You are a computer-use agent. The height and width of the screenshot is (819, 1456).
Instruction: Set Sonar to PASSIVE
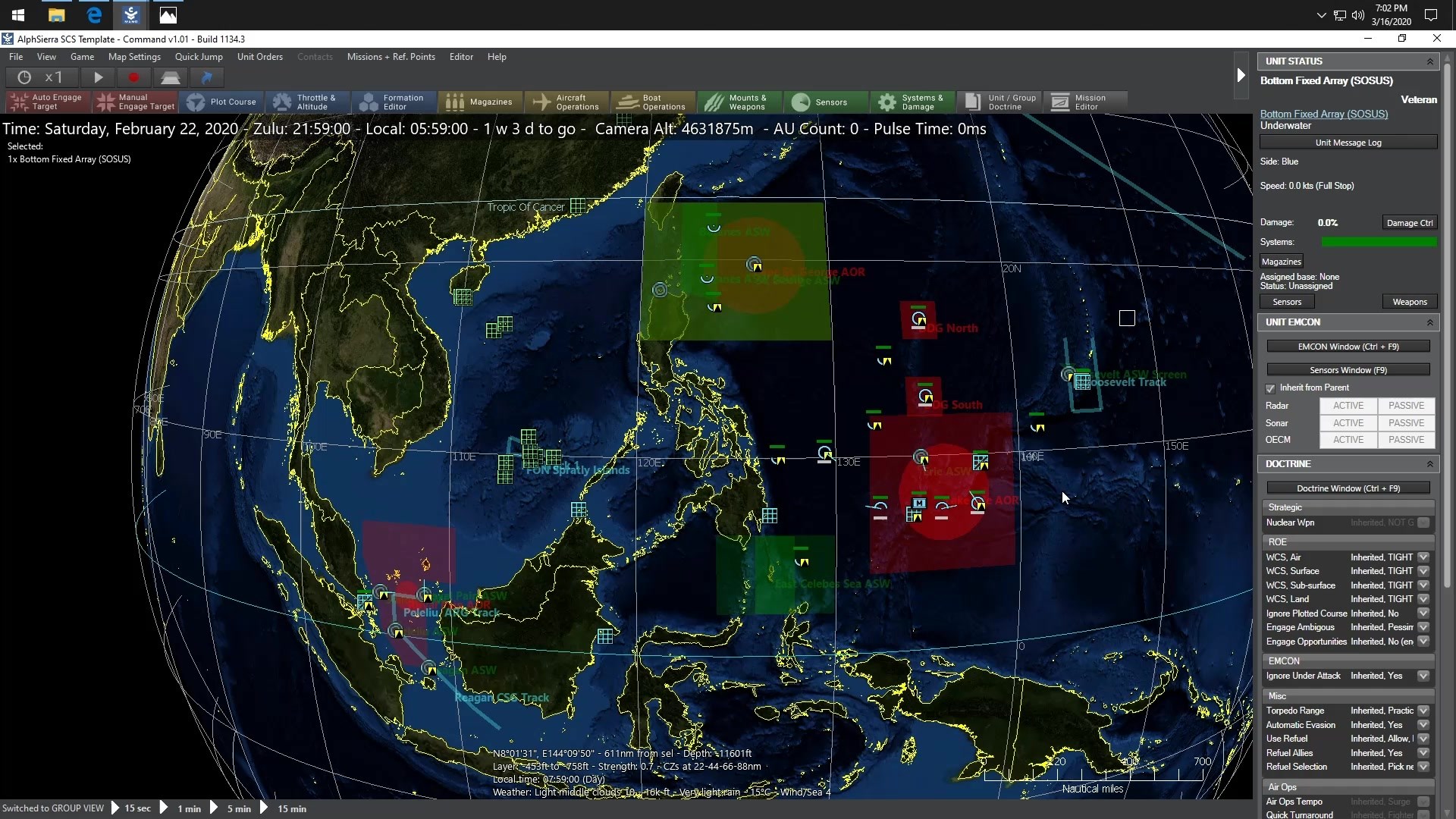pos(1406,423)
